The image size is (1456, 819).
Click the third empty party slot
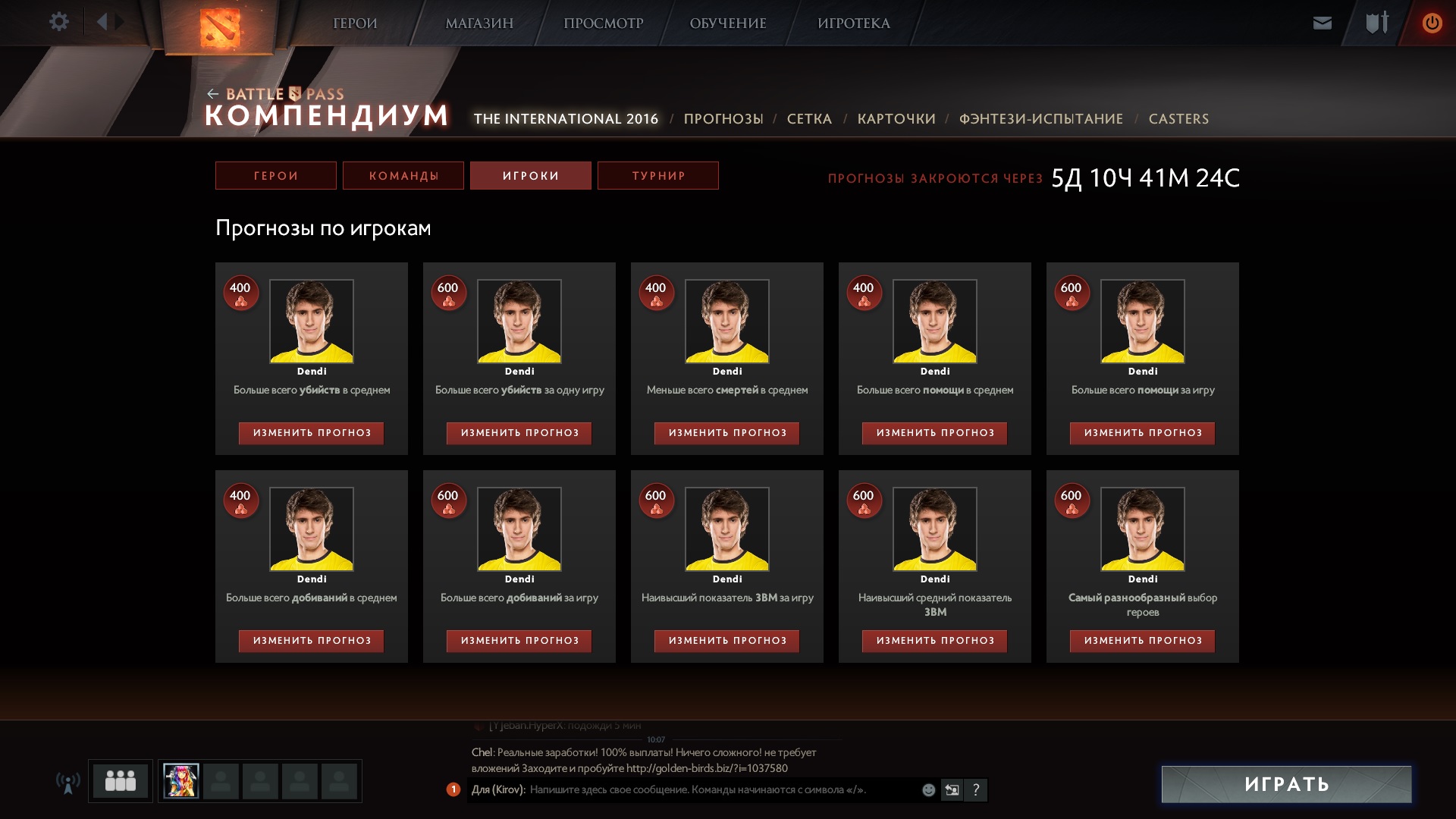click(x=300, y=781)
